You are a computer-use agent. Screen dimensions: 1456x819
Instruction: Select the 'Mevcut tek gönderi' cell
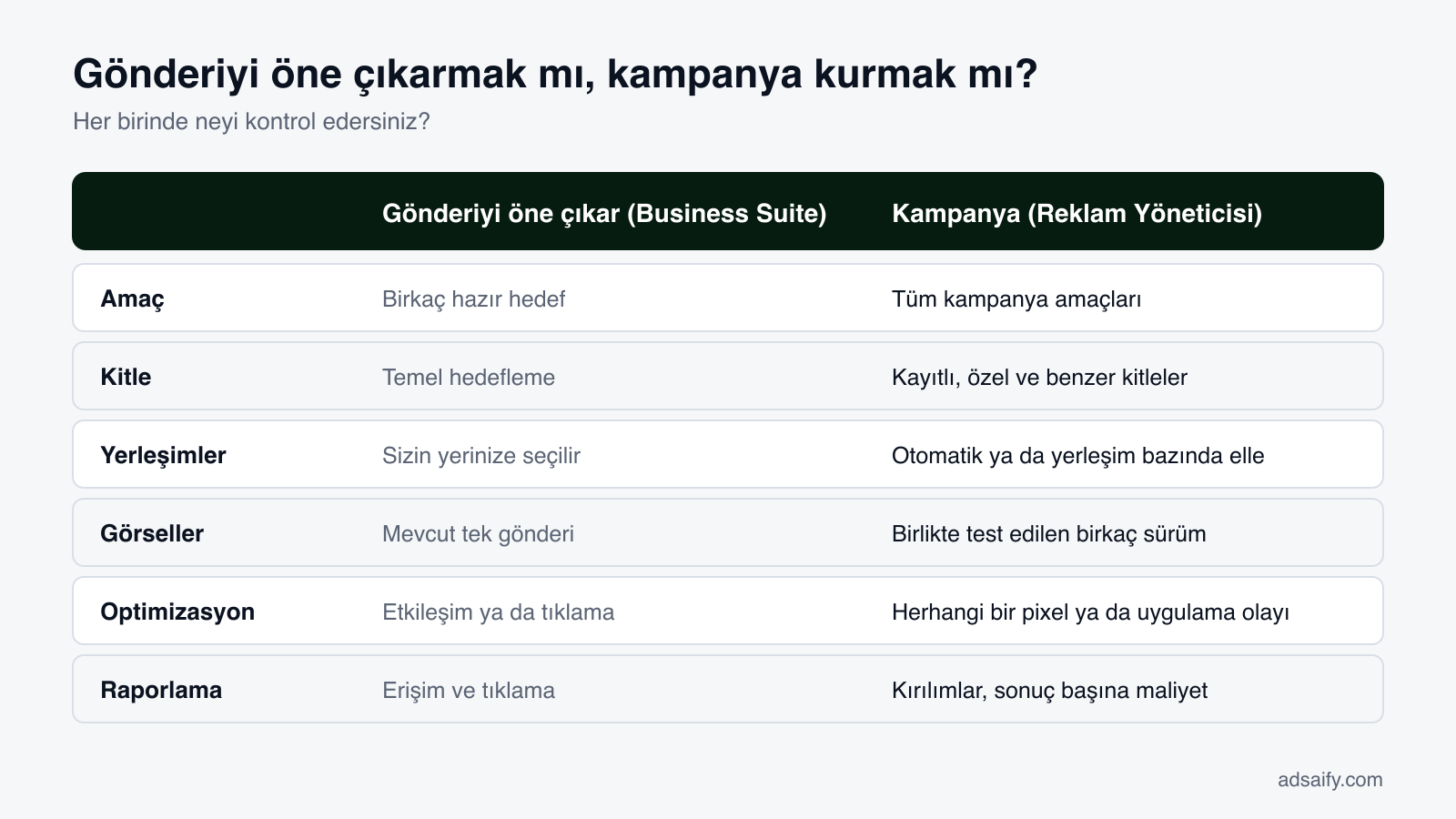pyautogui.click(x=478, y=533)
